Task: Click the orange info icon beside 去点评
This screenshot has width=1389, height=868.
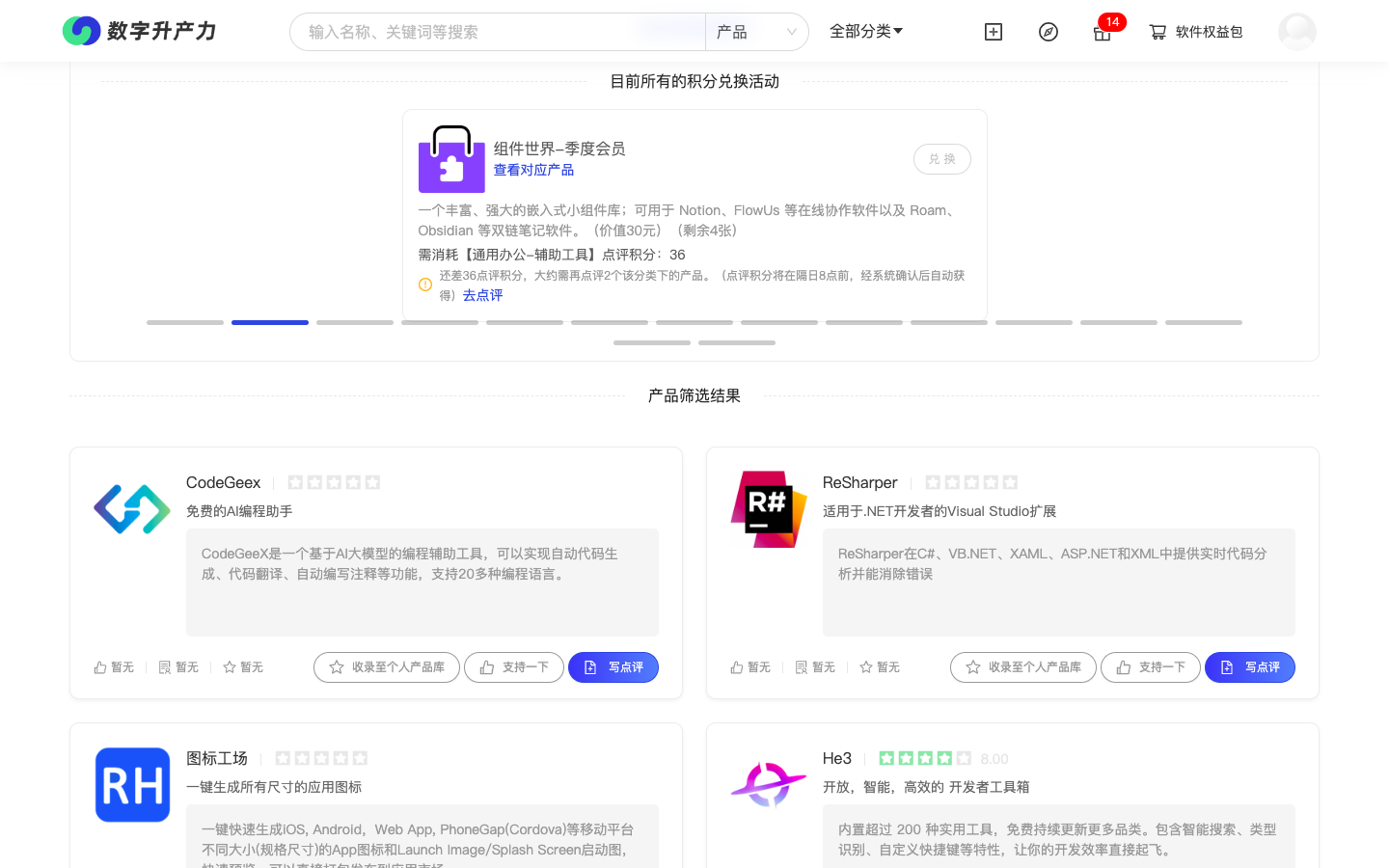Action: (425, 285)
